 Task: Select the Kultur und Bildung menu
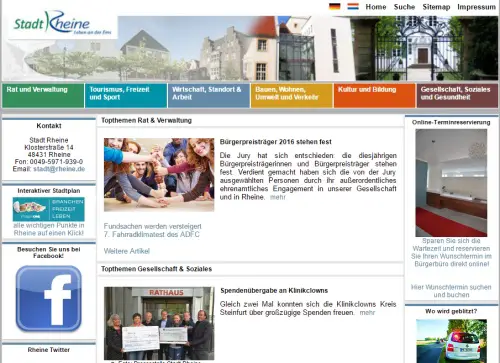tap(375, 96)
